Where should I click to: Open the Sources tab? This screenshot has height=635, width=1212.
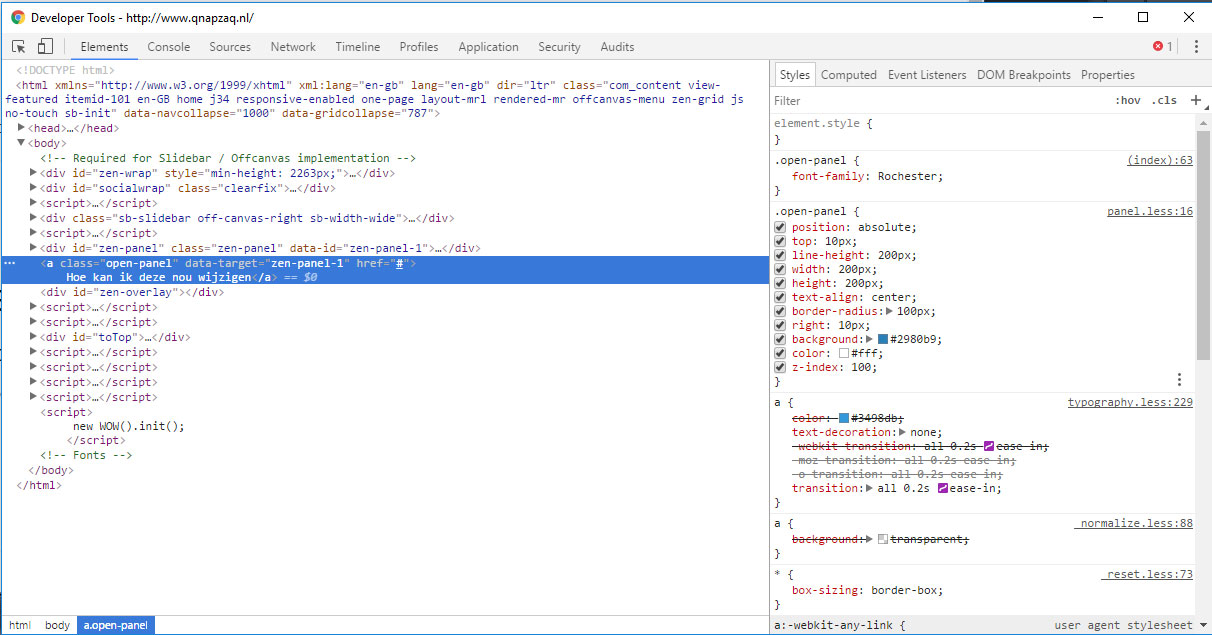pos(230,47)
